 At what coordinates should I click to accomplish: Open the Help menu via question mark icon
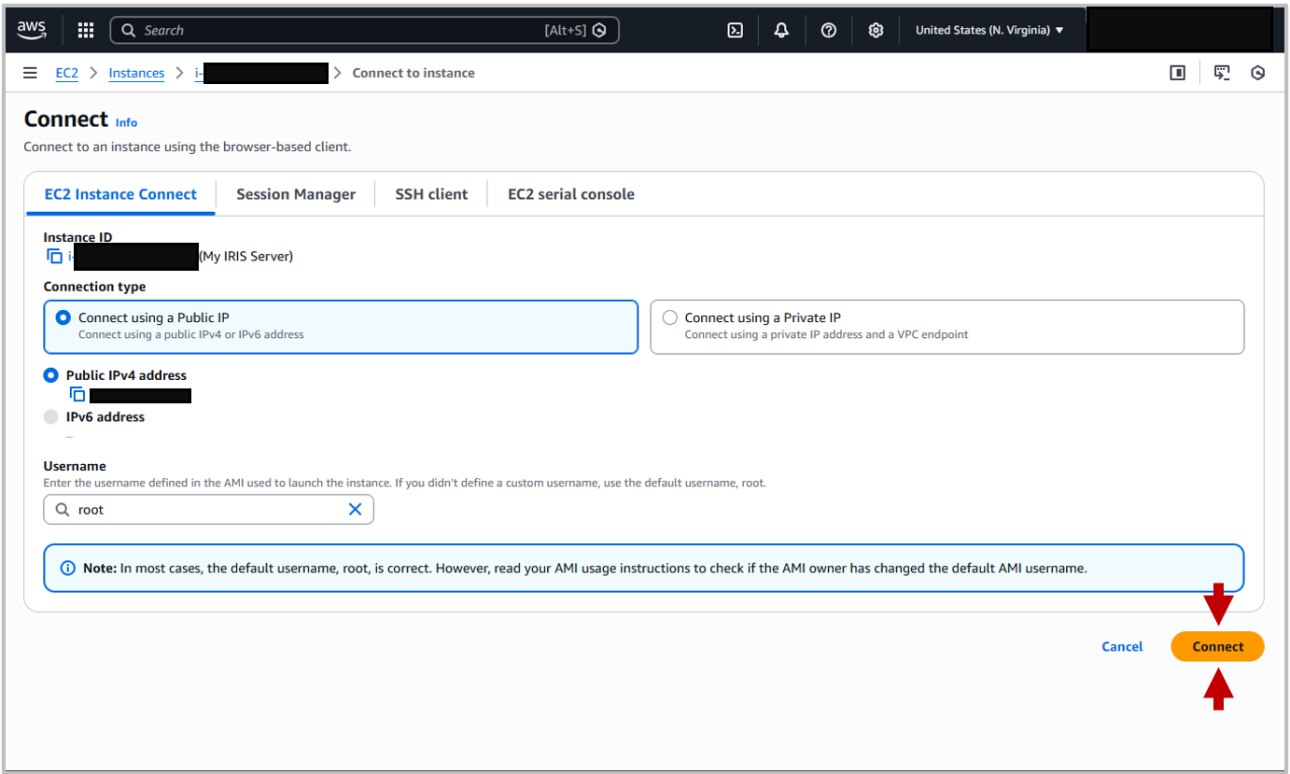pyautogui.click(x=828, y=30)
